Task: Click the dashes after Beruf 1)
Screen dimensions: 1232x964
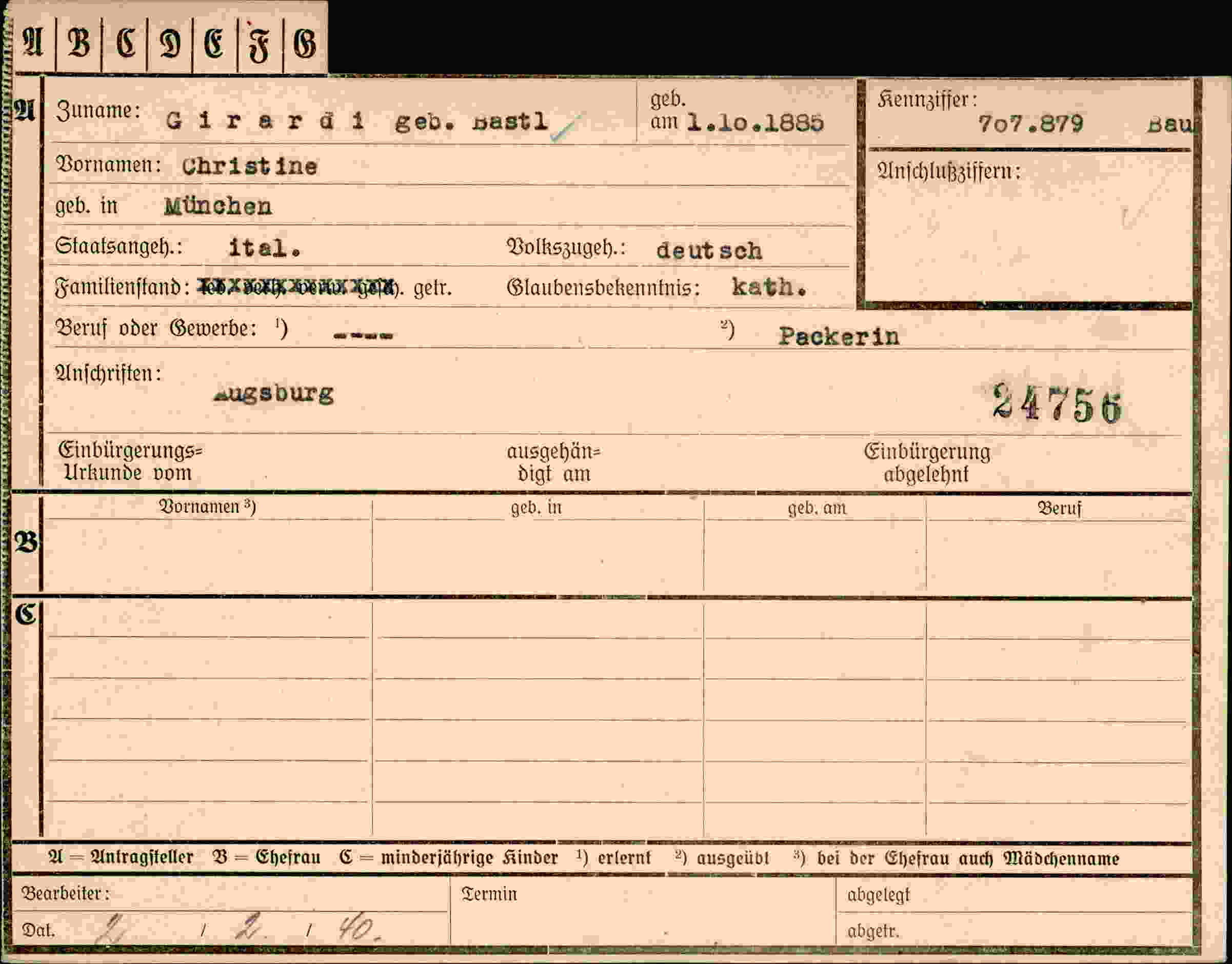Action: point(363,335)
